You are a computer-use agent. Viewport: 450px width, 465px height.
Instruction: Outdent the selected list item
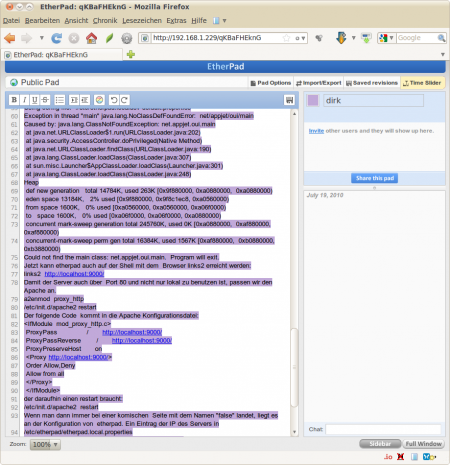click(x=85, y=100)
